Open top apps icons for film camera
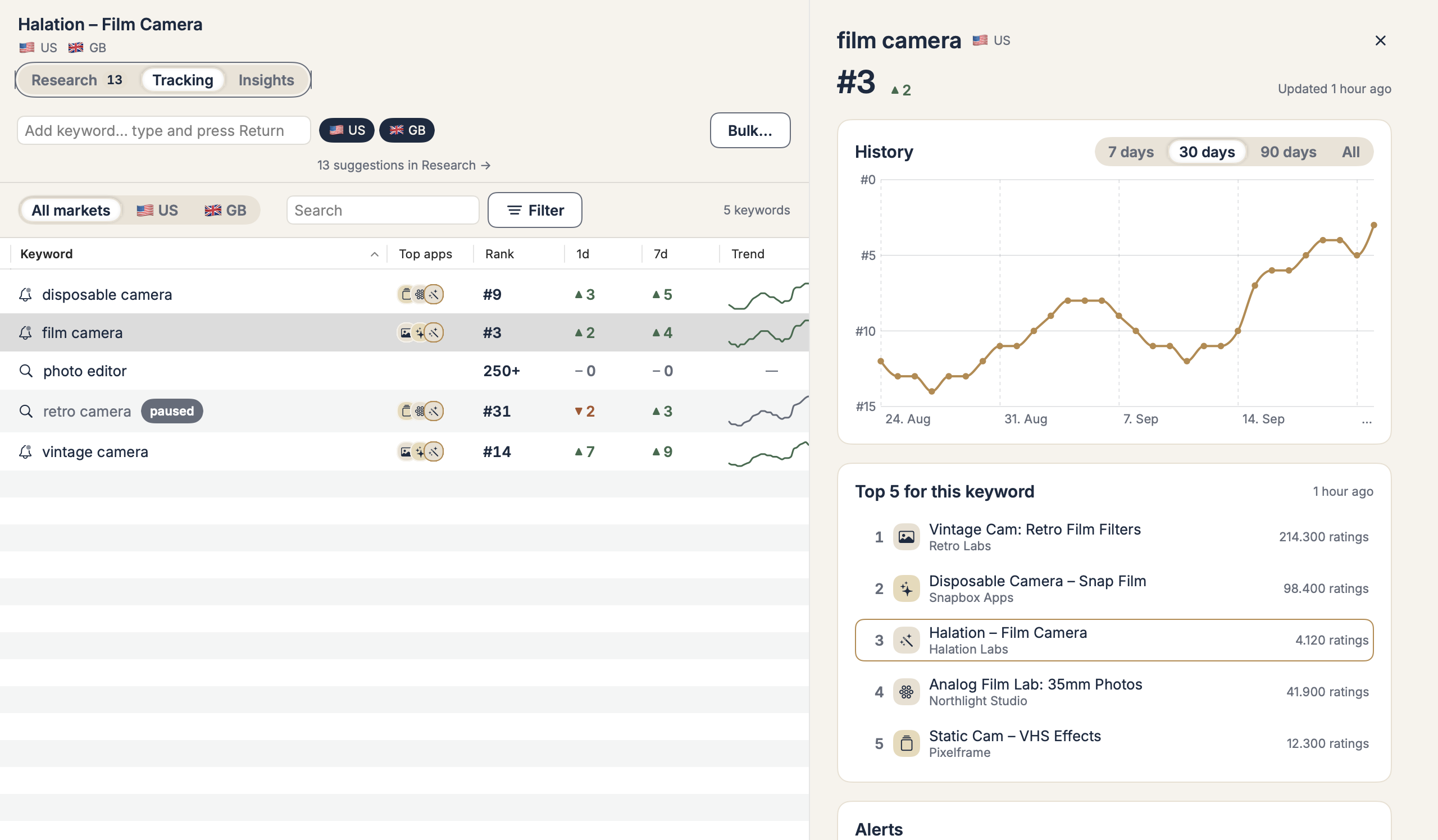 (420, 332)
